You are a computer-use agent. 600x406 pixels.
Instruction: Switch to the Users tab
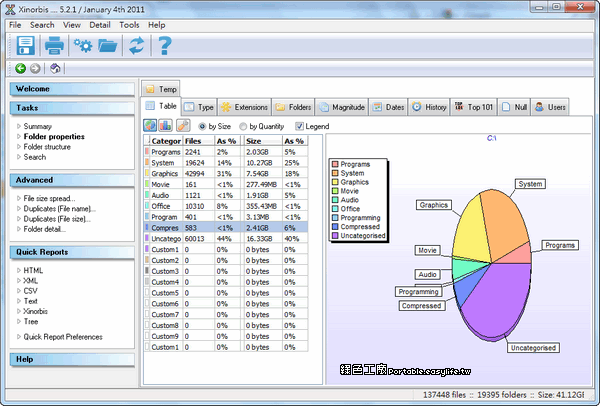click(550, 107)
